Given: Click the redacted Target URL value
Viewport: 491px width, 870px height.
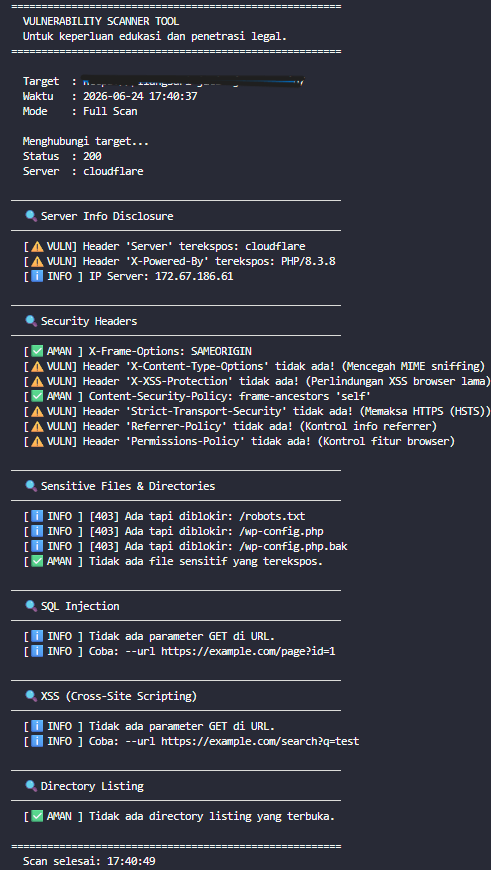Looking at the screenshot, I should [194, 82].
